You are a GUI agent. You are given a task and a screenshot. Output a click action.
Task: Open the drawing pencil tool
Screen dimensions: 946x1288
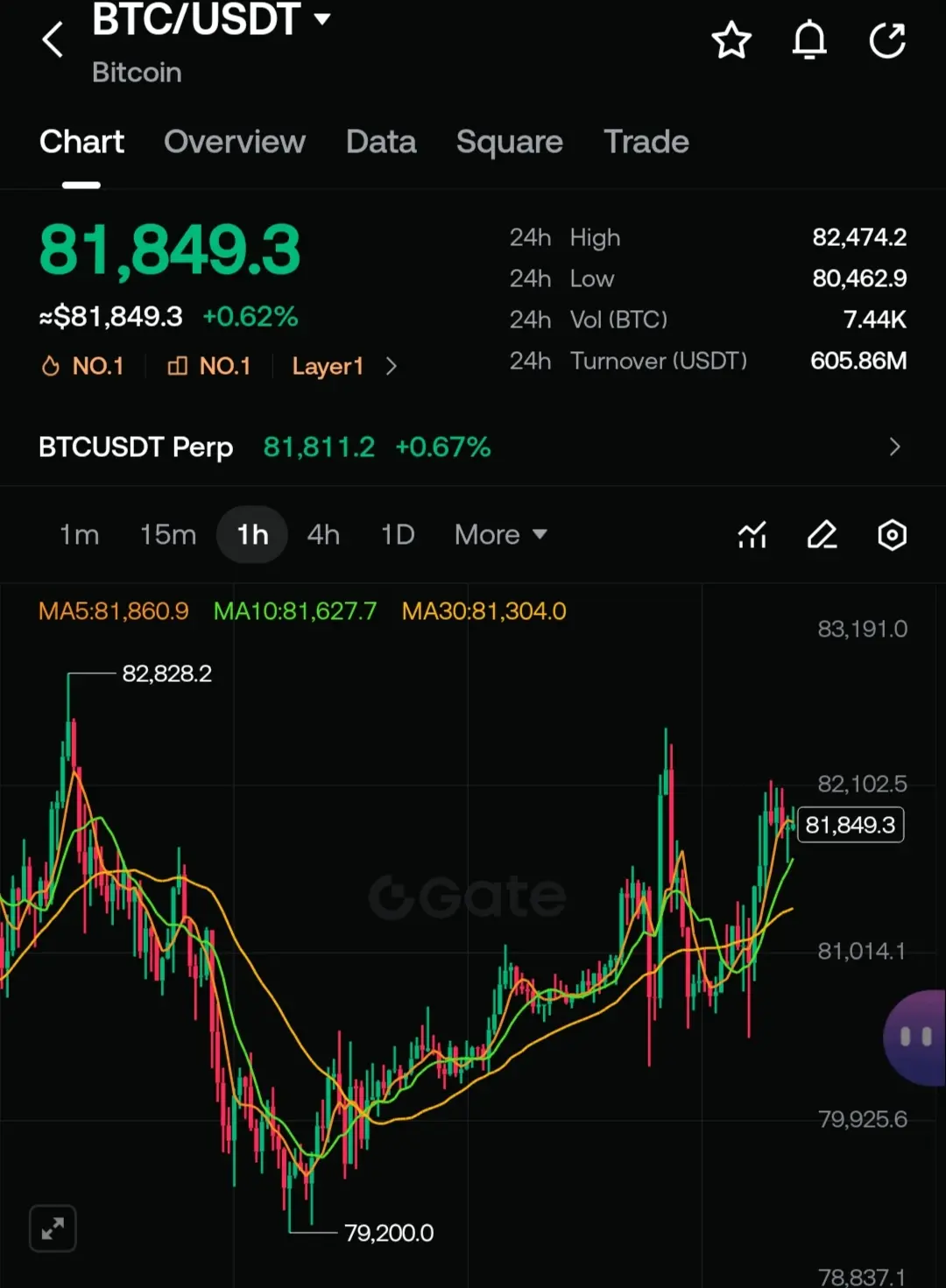click(822, 534)
